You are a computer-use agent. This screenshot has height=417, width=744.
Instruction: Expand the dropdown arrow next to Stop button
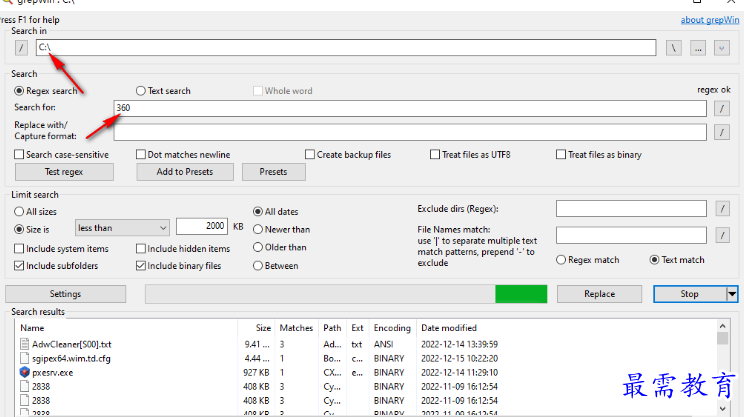pos(732,294)
